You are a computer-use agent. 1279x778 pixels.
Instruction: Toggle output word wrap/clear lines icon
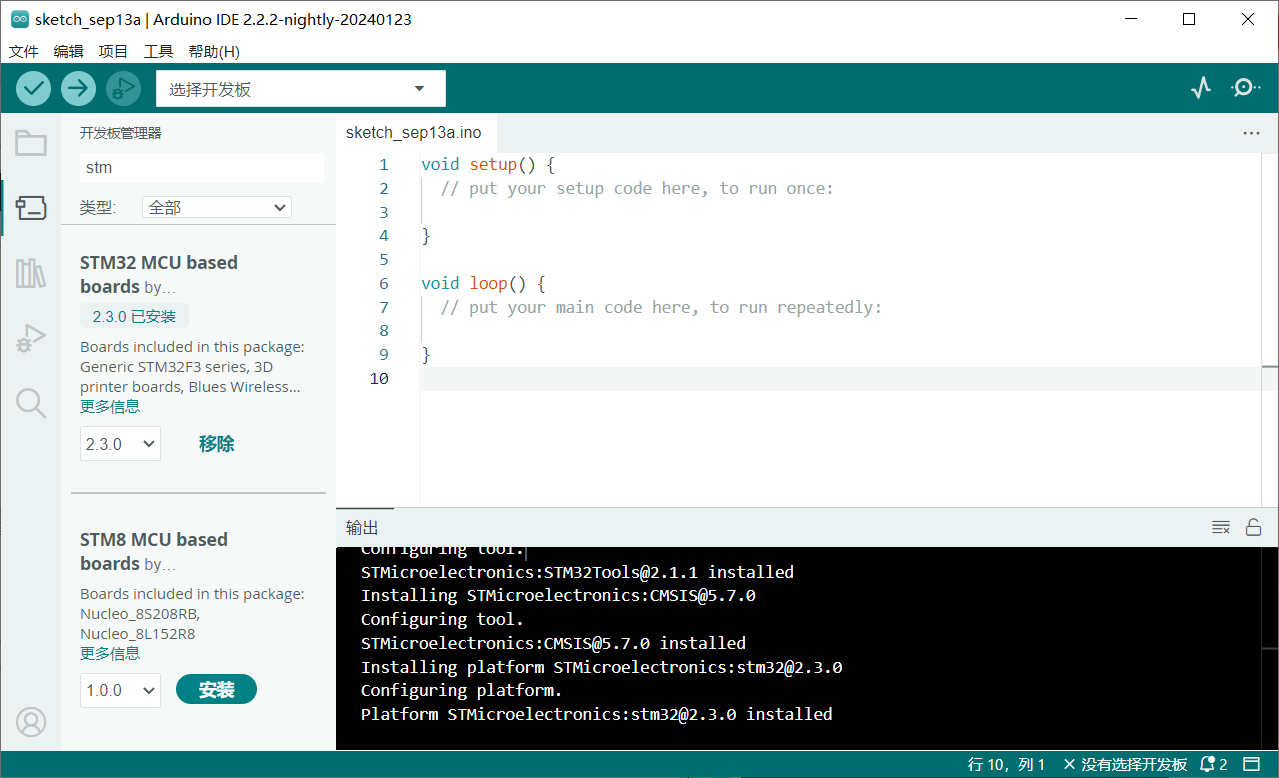pyautogui.click(x=1220, y=528)
